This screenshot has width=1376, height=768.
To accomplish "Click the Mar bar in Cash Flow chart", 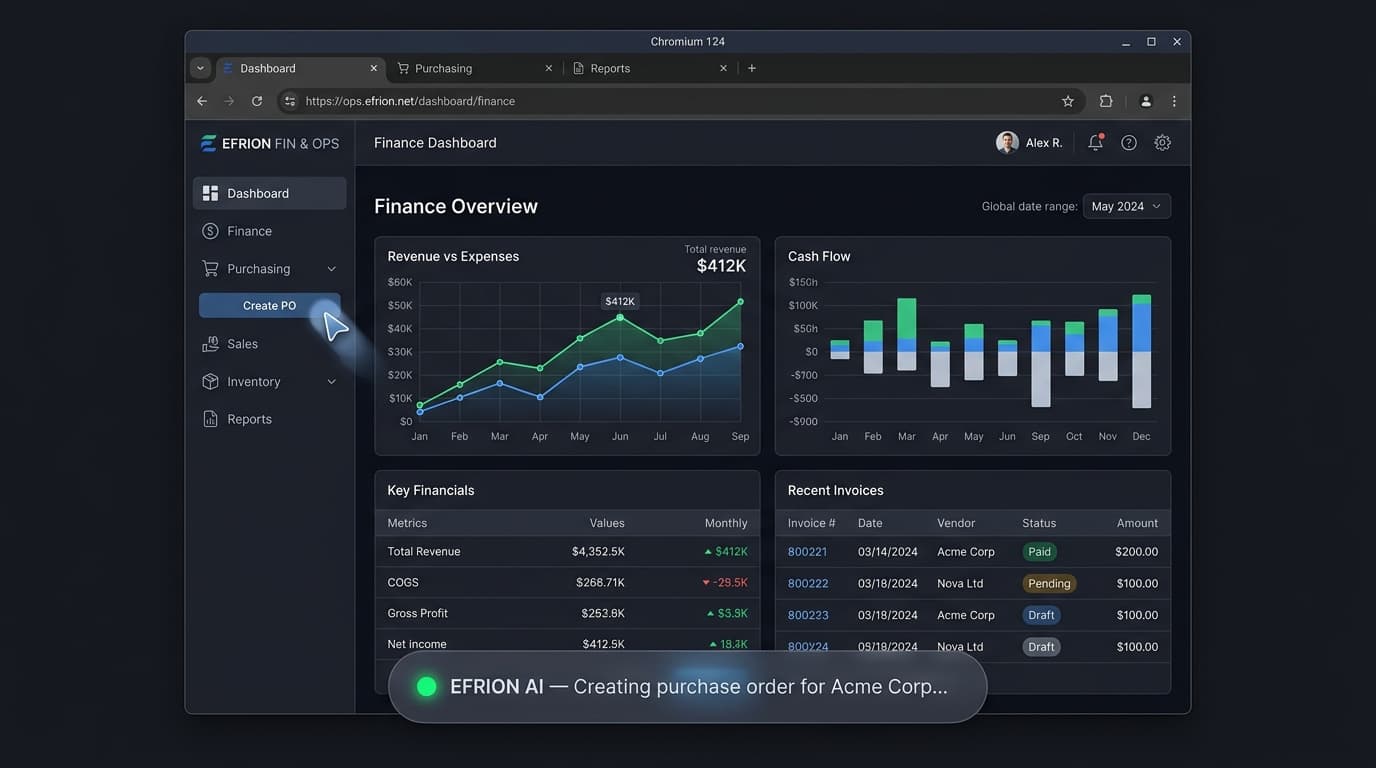I will click(x=907, y=334).
